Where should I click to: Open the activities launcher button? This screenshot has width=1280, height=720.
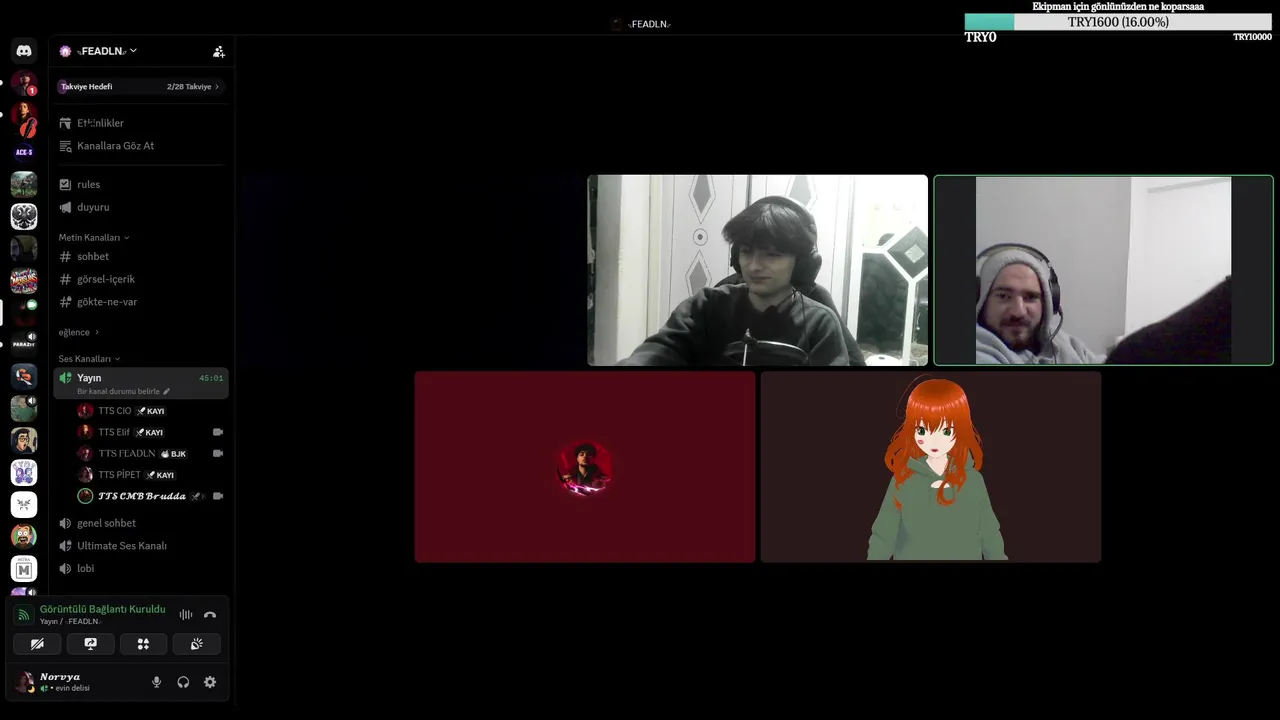143,644
